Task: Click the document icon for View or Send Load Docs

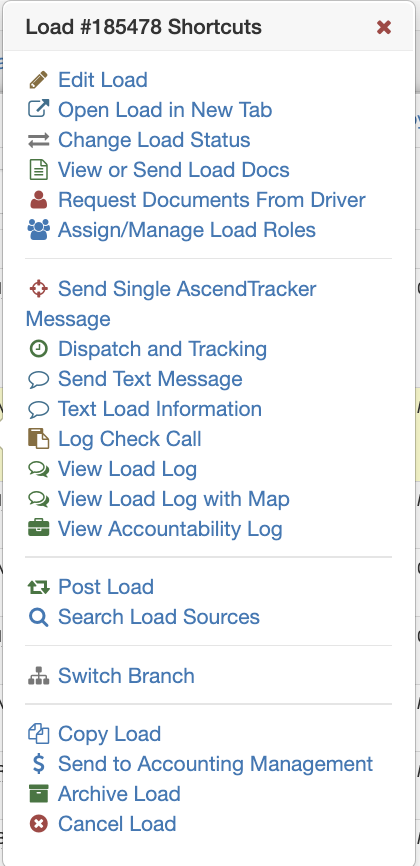Action: tap(38, 170)
